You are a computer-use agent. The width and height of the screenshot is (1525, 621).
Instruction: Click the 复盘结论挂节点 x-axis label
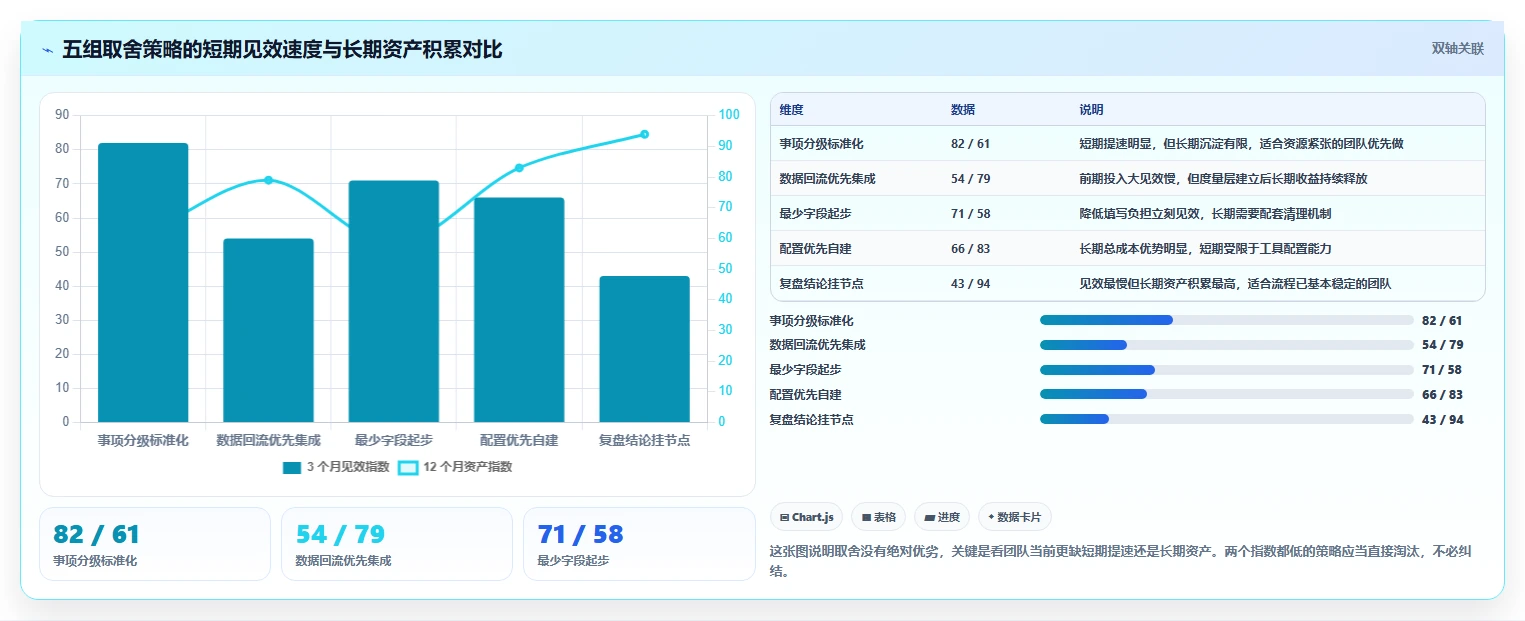(x=644, y=440)
